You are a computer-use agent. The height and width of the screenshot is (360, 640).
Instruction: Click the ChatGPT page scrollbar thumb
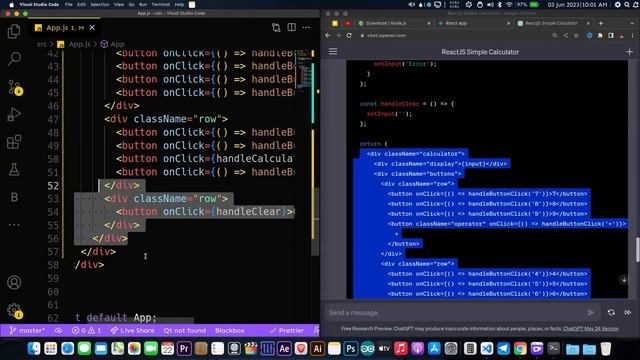[637, 249]
